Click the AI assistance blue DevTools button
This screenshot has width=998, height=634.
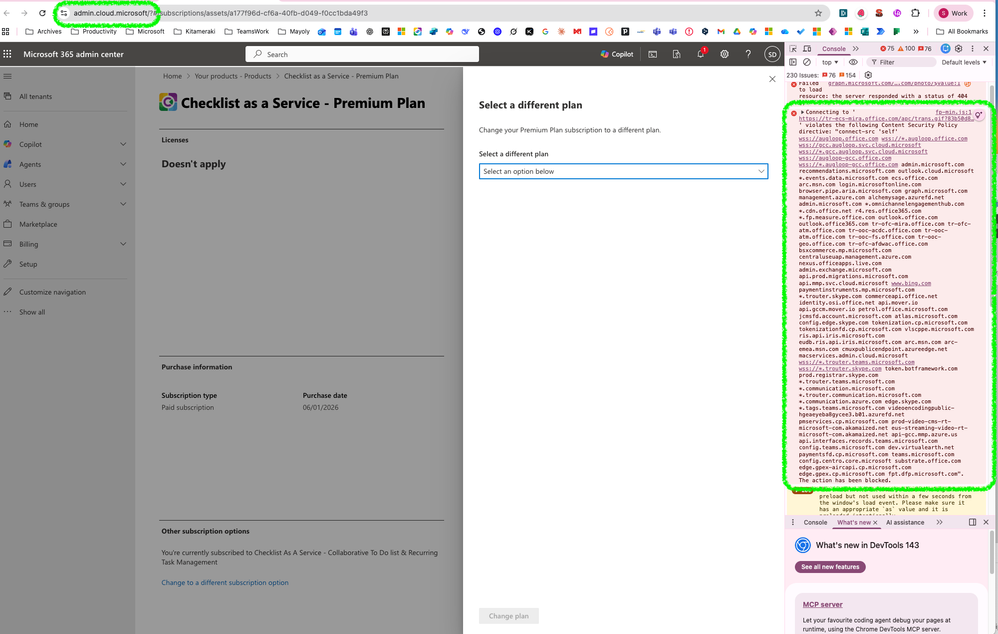pyautogui.click(x=945, y=48)
